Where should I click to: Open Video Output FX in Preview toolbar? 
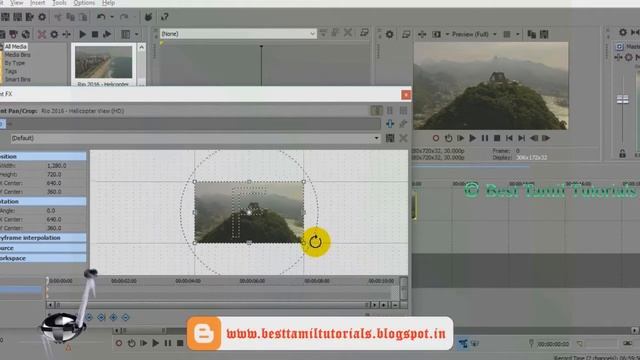[422, 34]
